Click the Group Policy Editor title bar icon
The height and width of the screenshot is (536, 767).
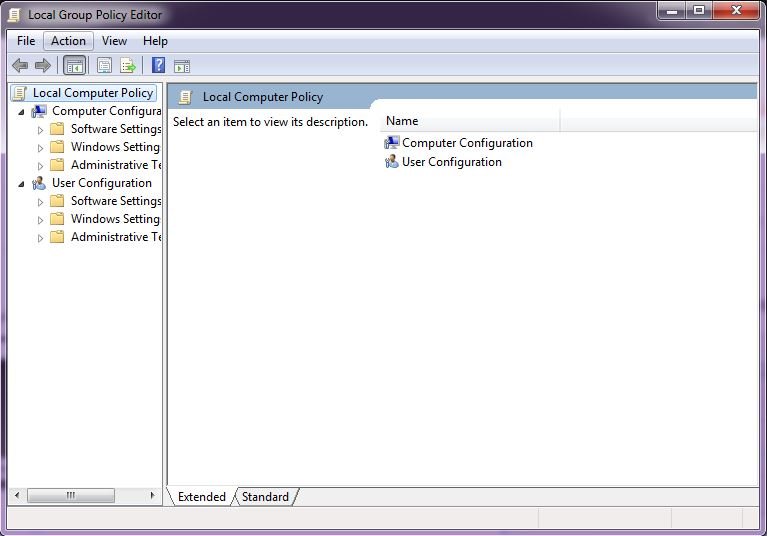pos(14,15)
